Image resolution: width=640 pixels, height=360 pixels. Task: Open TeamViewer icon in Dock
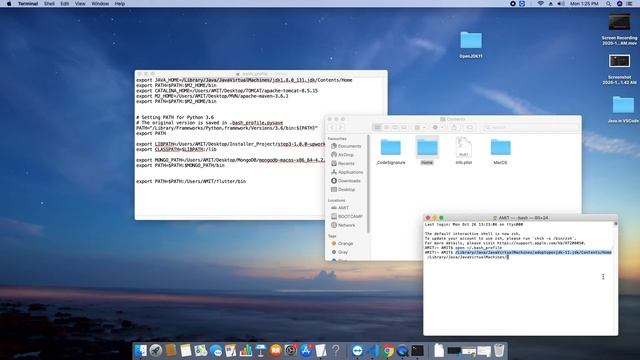tap(358, 351)
